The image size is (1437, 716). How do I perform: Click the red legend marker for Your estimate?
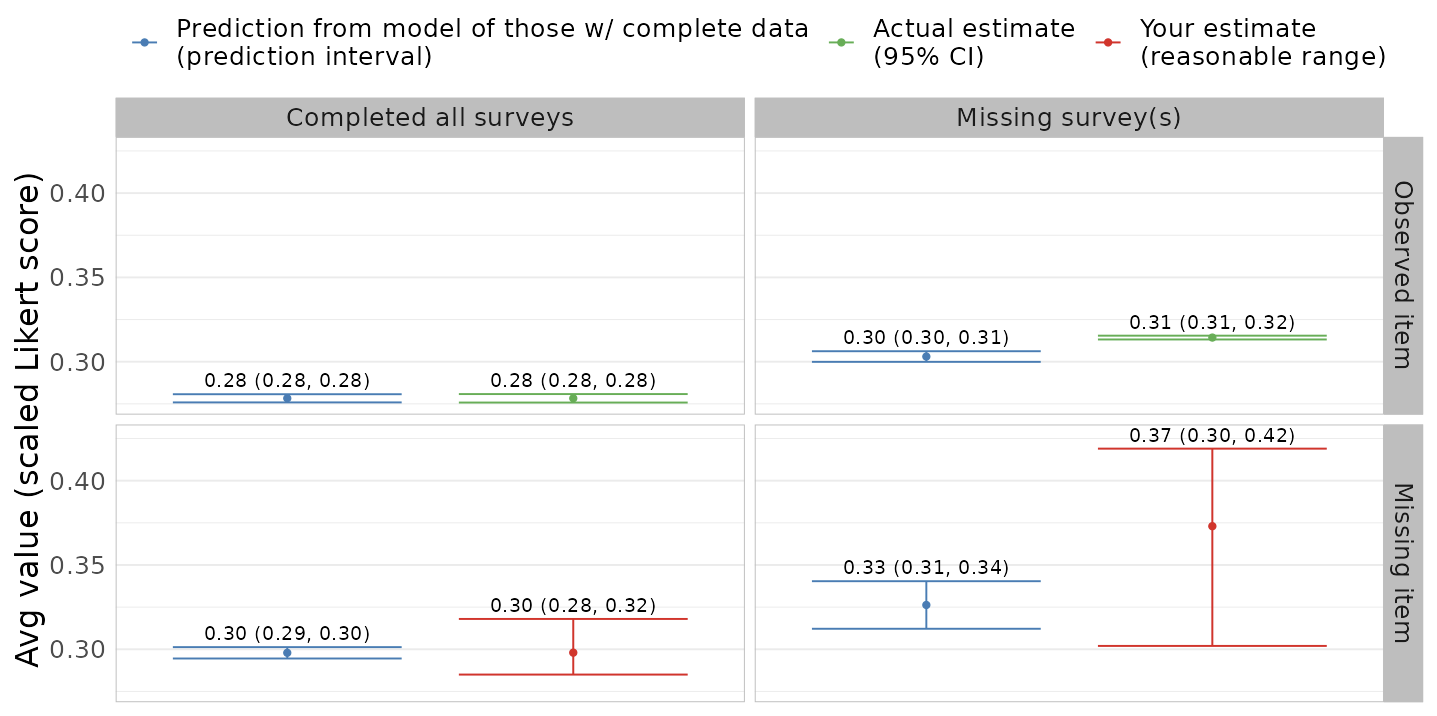tap(1109, 42)
